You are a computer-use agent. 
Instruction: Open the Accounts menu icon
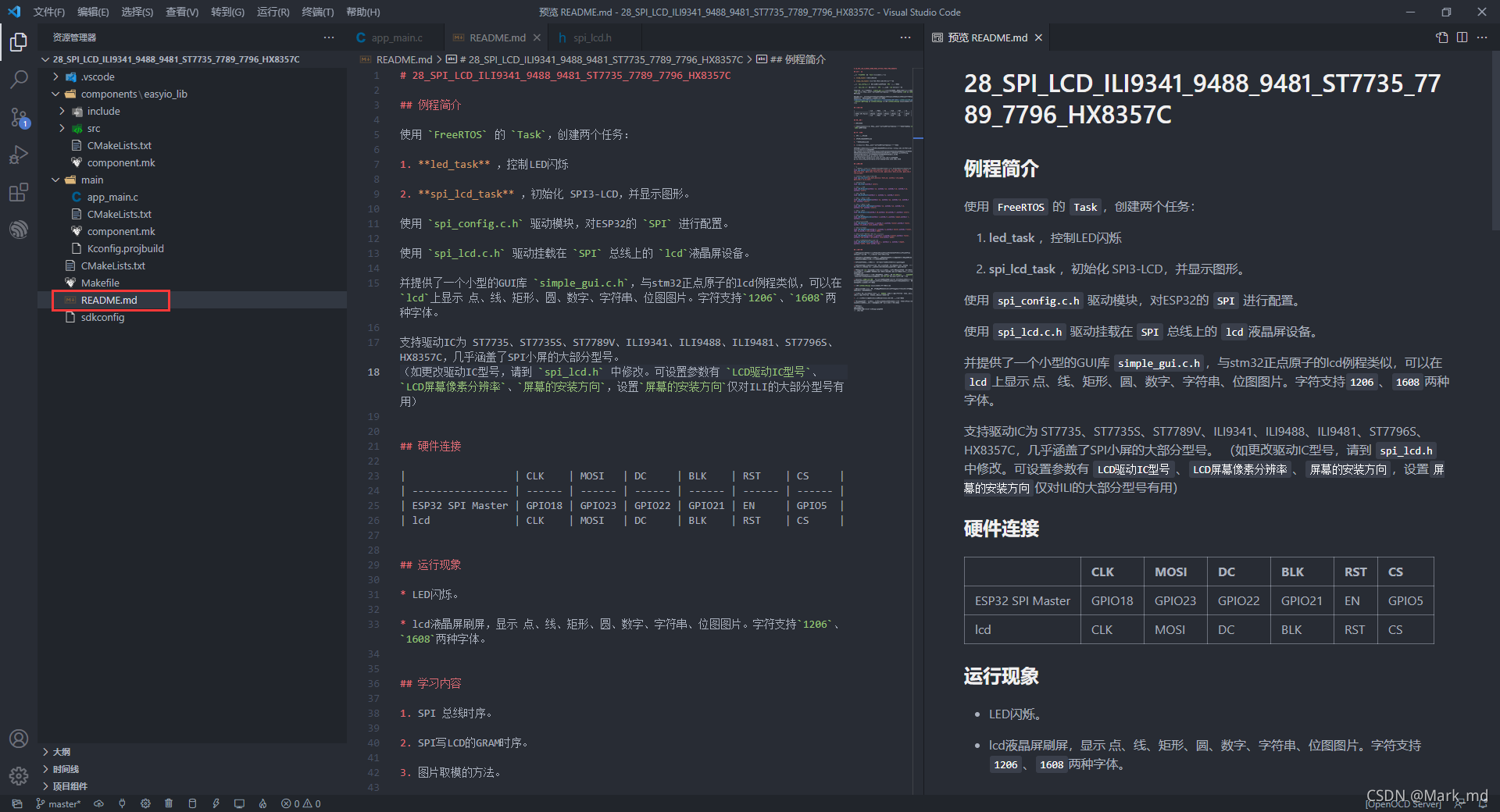(19, 739)
